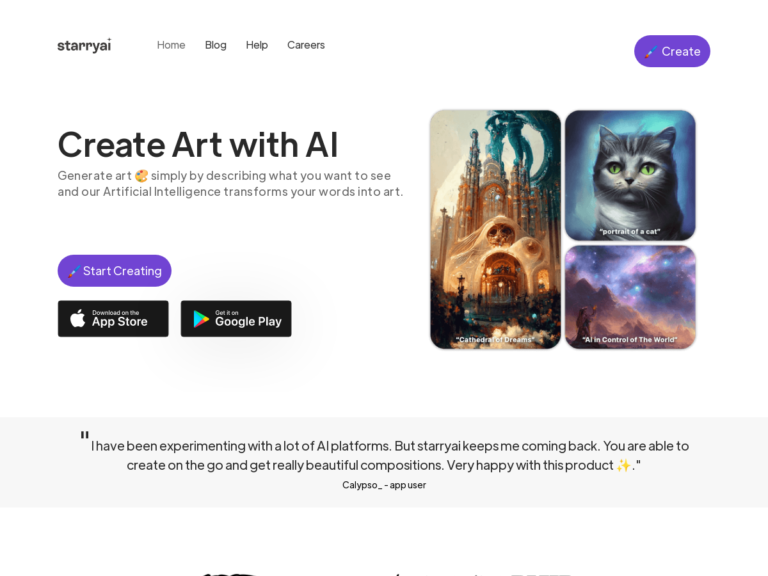Open the Help menu item
This screenshot has height=576, width=768.
[x=257, y=45]
